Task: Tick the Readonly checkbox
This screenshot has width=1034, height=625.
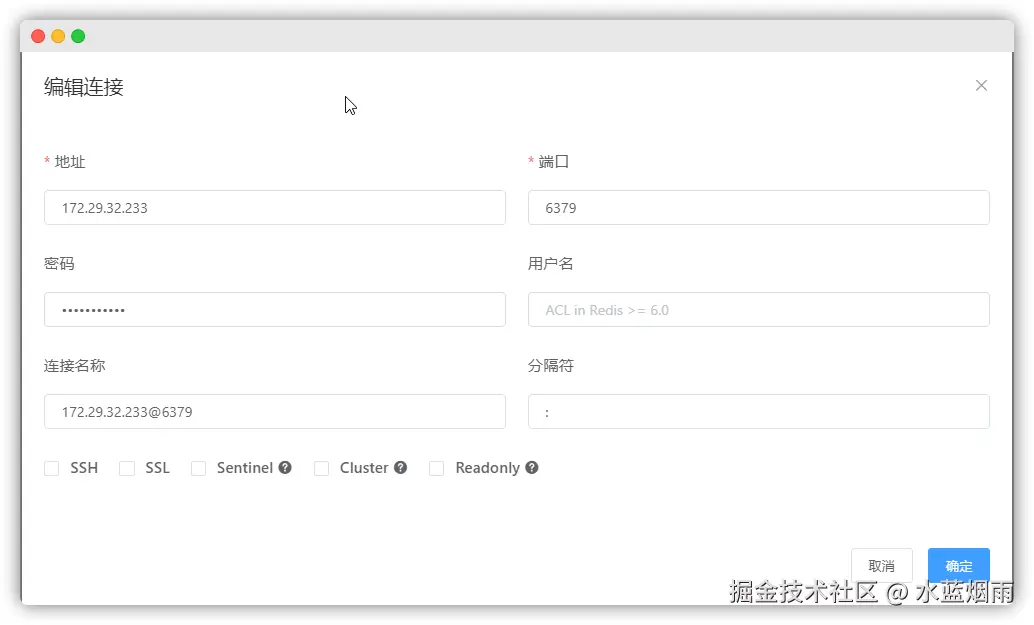Action: [x=437, y=468]
